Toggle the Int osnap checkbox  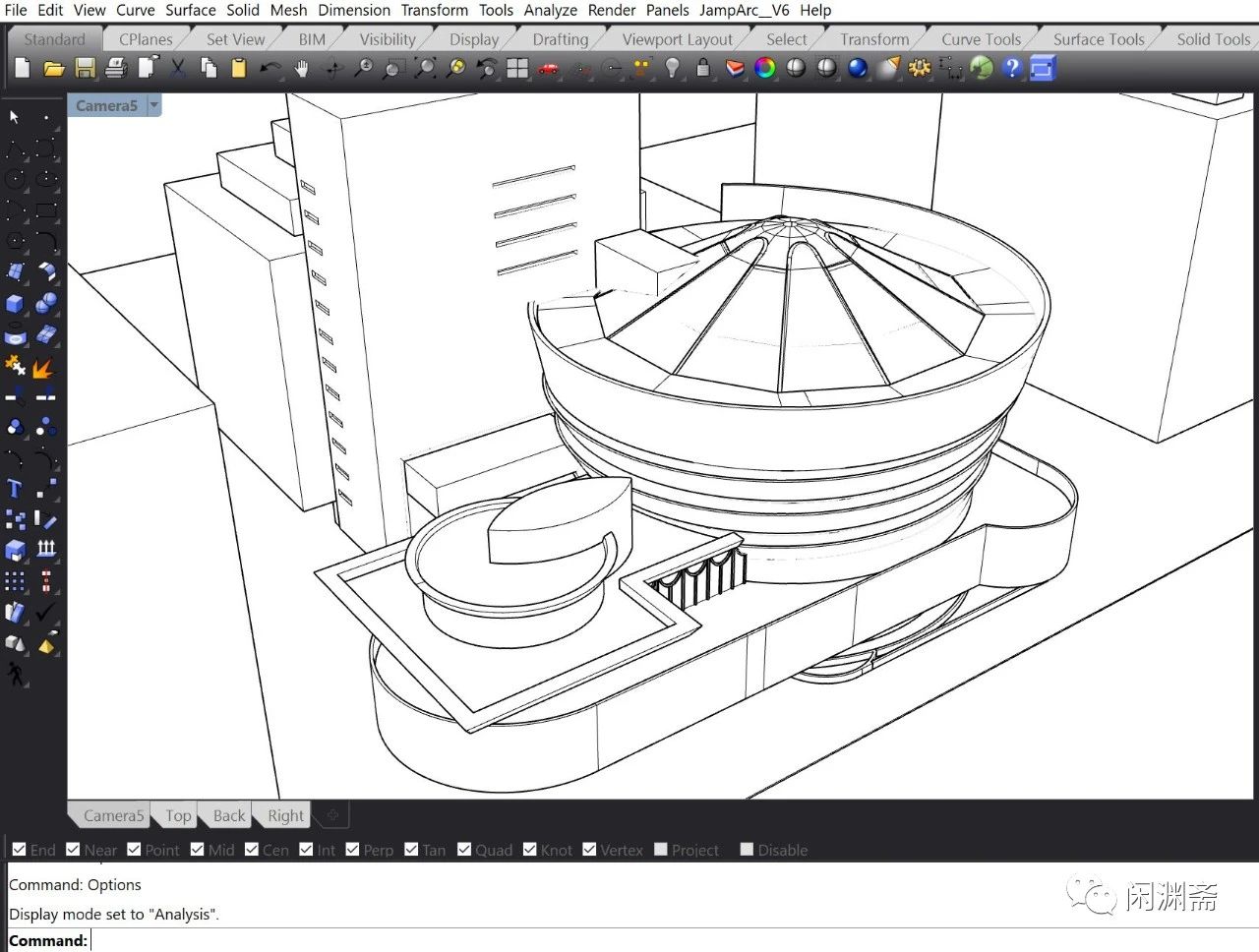306,850
